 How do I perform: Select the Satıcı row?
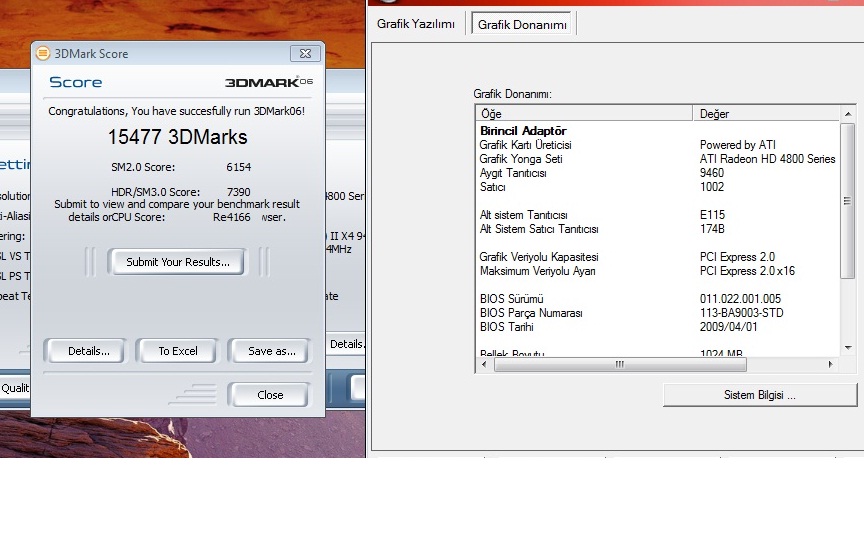(x=658, y=187)
